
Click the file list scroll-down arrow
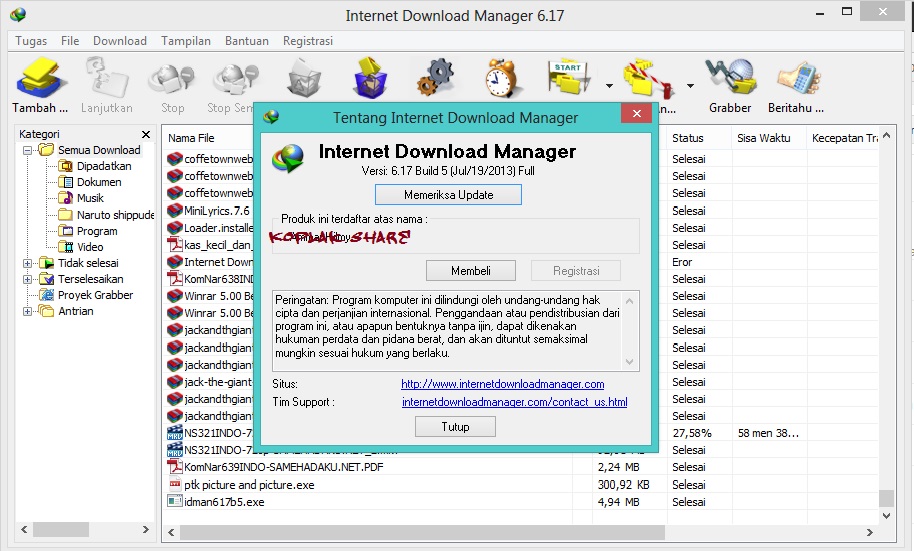(887, 515)
